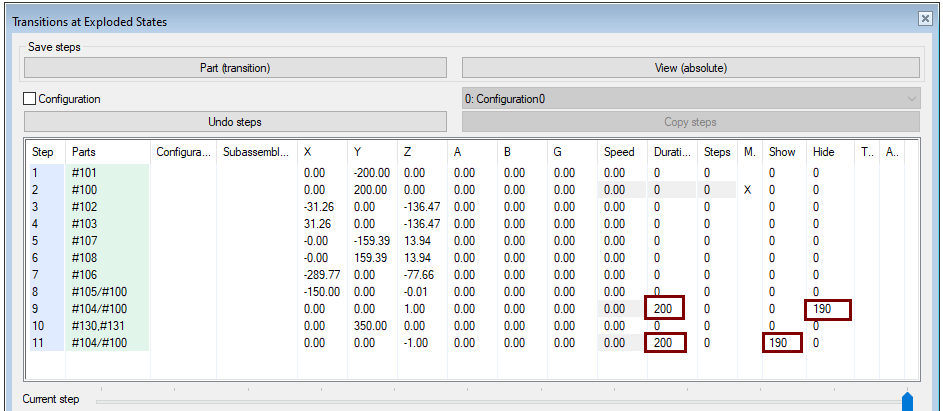The image size is (943, 411).
Task: Click the Hide column header
Action: (825, 152)
